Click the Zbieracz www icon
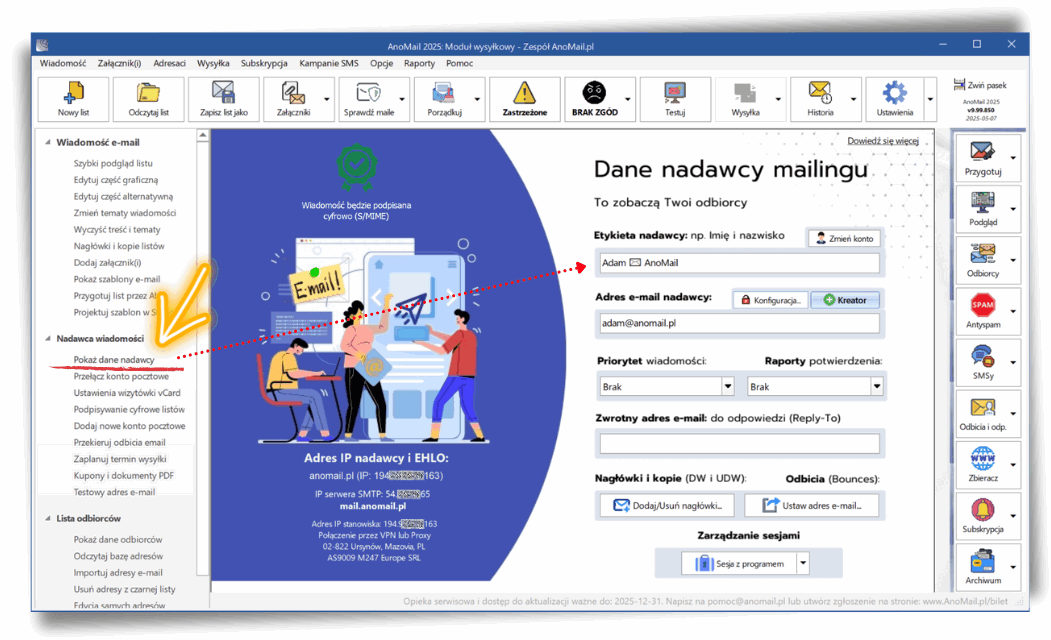Viewport: 1051px width, 640px height. point(983,465)
